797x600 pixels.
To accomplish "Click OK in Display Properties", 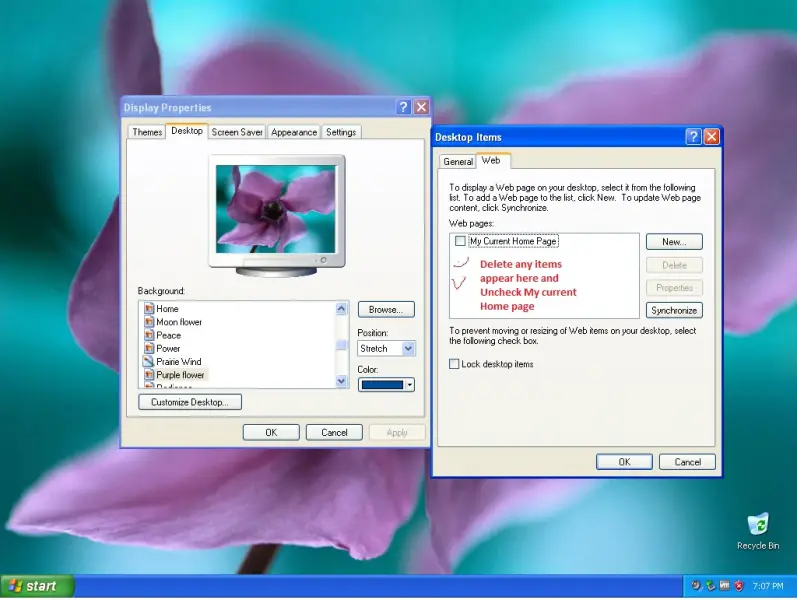I will coord(271,433).
